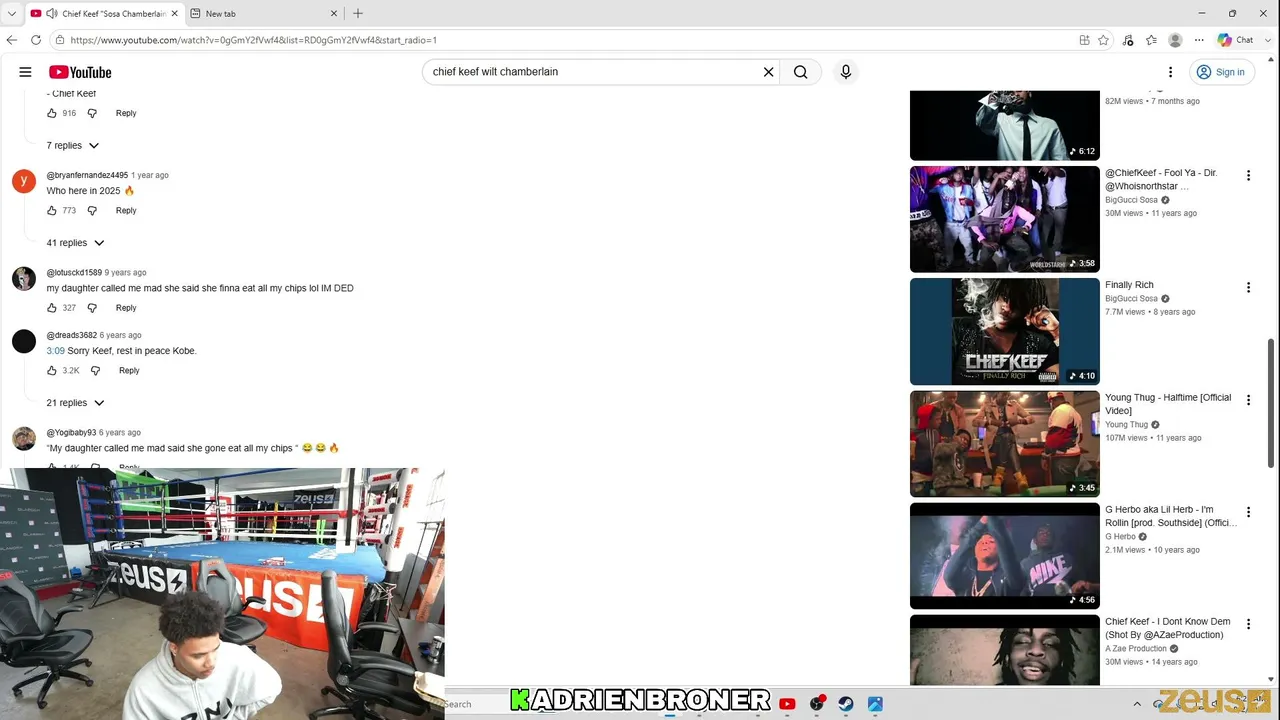1280x720 pixels.
Task: Play the Young Thug Halftime thumbnail
Action: (x=1004, y=444)
